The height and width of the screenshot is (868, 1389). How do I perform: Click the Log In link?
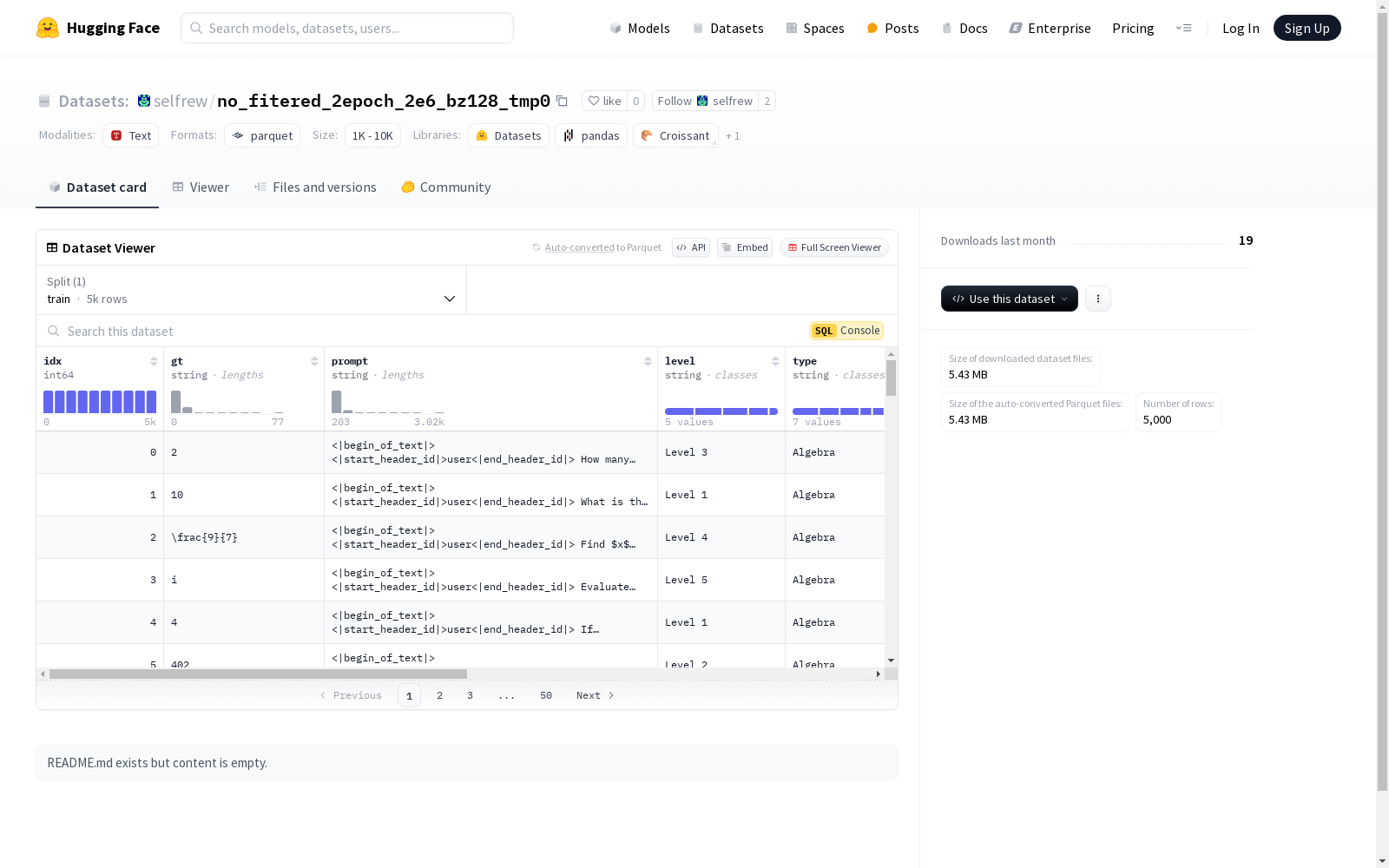coord(1241,28)
